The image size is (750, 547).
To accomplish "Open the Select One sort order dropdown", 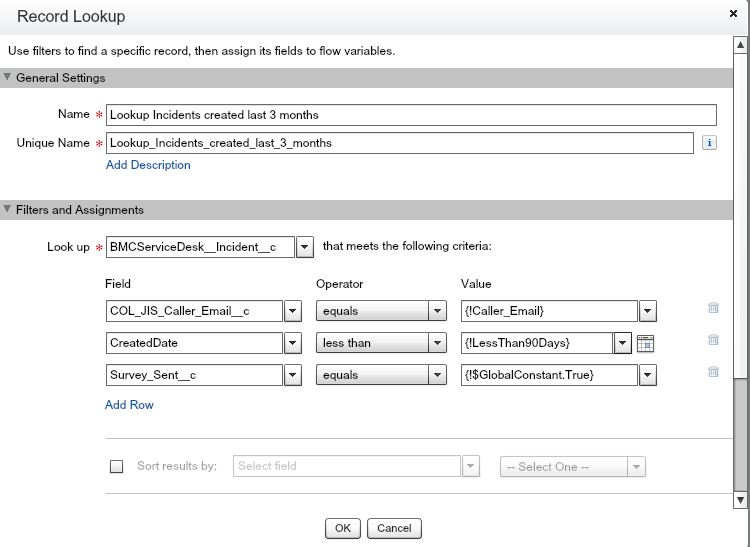I will [x=636, y=467].
